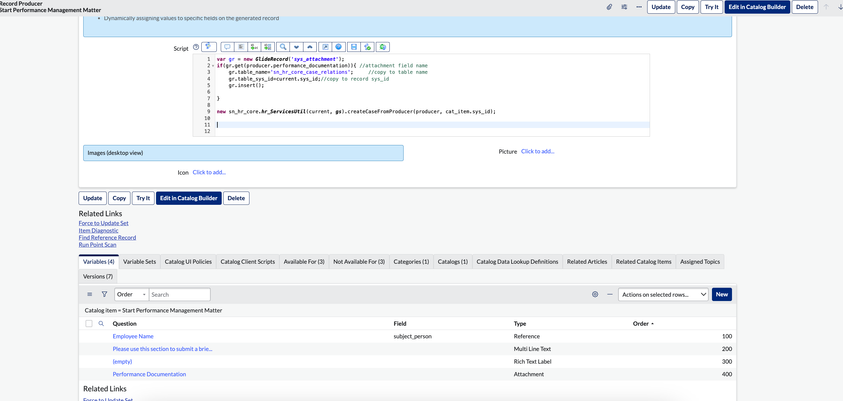The width and height of the screenshot is (843, 401).
Task: Click to add next to Picture
Action: (x=538, y=152)
